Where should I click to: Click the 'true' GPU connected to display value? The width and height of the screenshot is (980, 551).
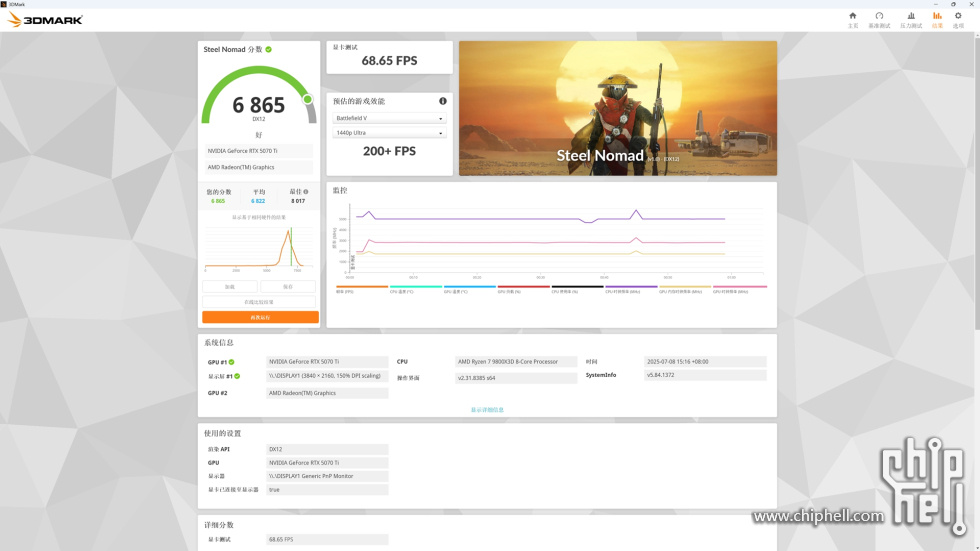coord(327,490)
